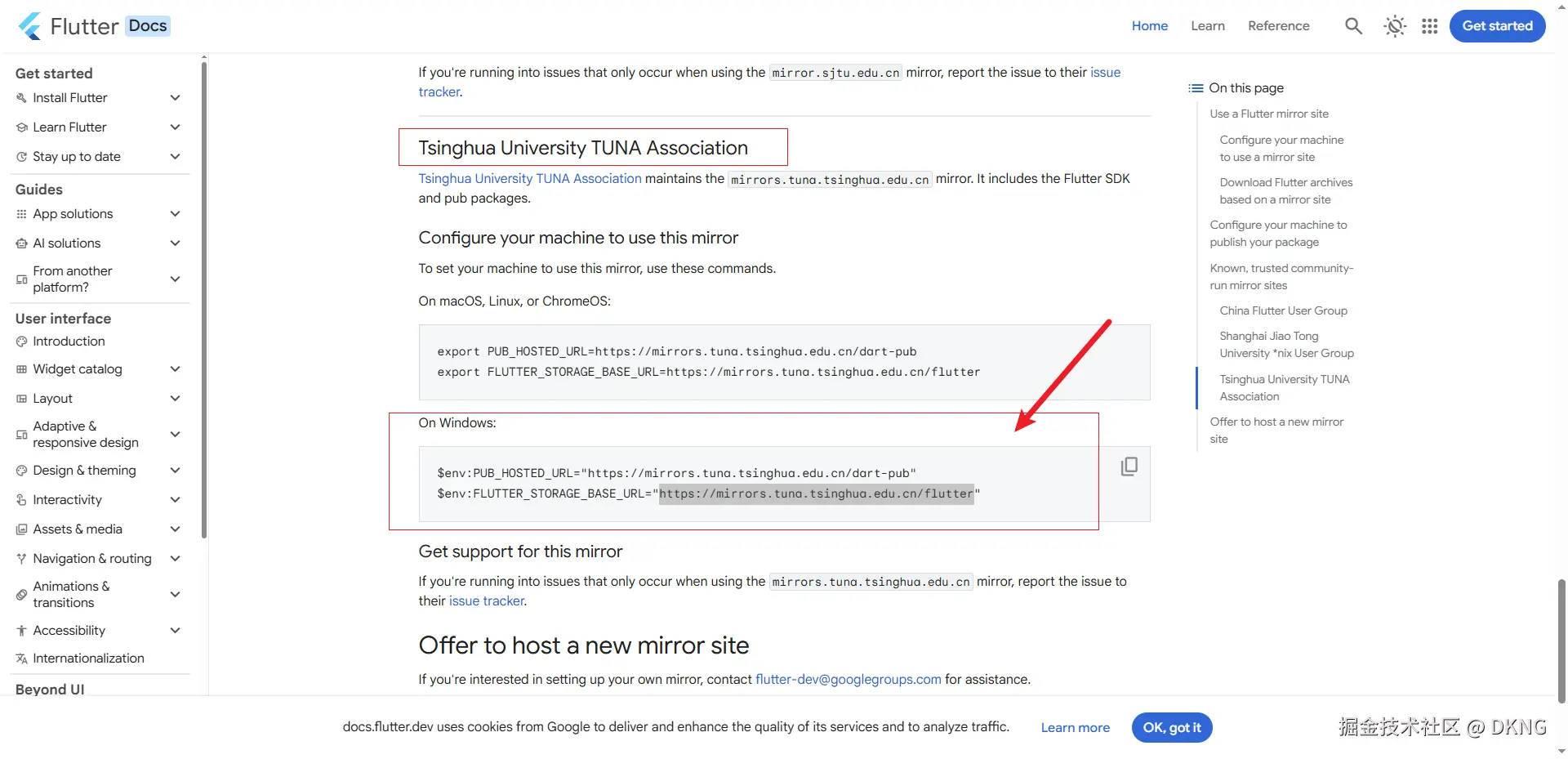1568x759 pixels.
Task: Click the left sidebar scrollbar
Action: point(204,298)
